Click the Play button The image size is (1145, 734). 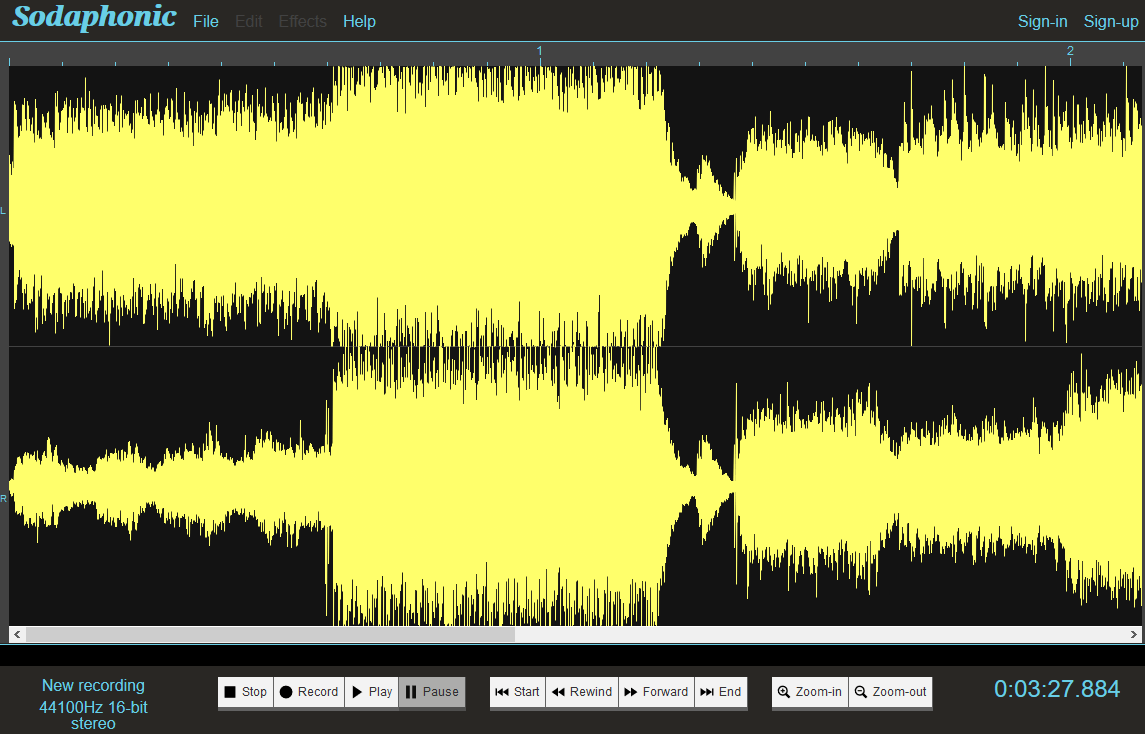point(371,692)
